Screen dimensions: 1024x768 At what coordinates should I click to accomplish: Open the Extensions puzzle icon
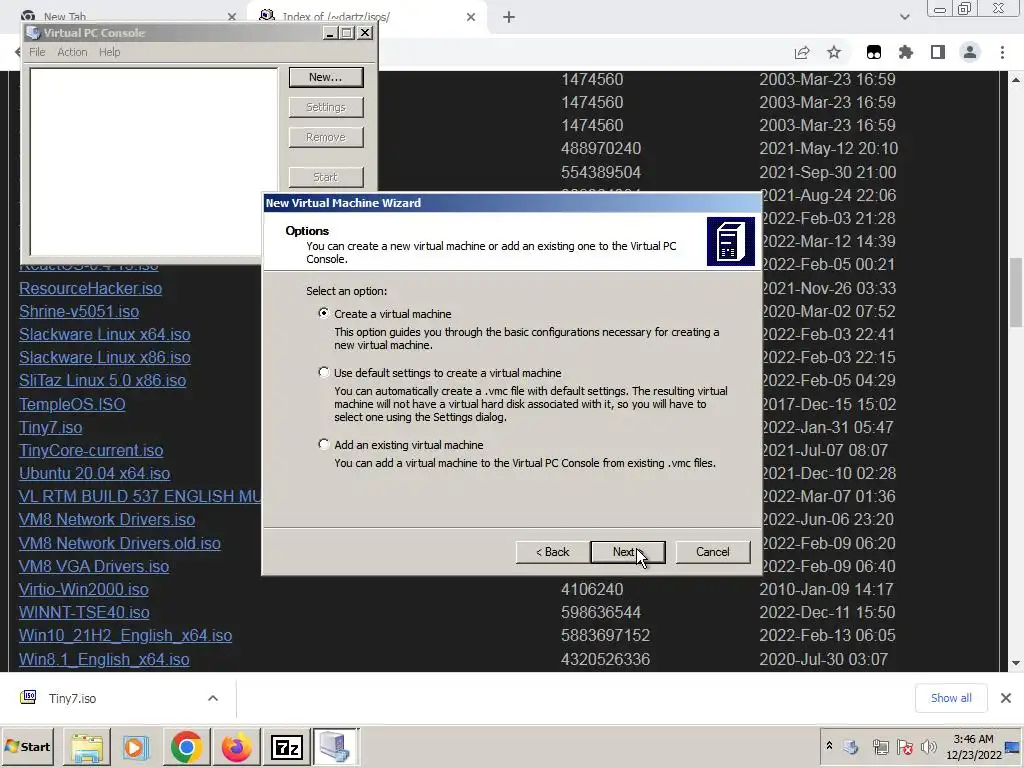(x=906, y=52)
